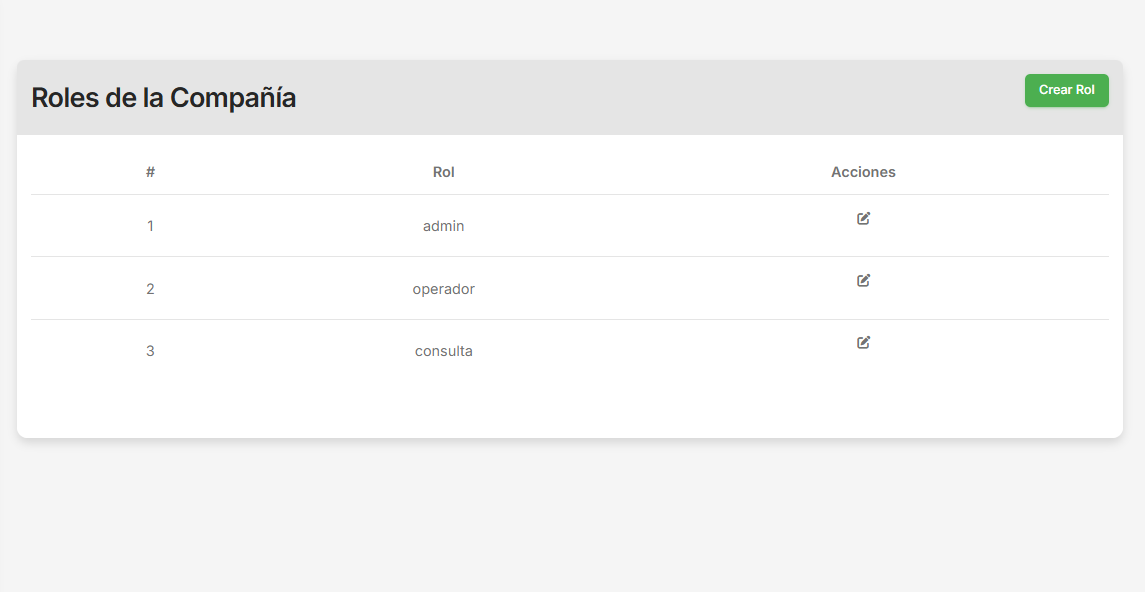The width and height of the screenshot is (1145, 592).
Task: Select the operador role name
Action: [x=443, y=289]
